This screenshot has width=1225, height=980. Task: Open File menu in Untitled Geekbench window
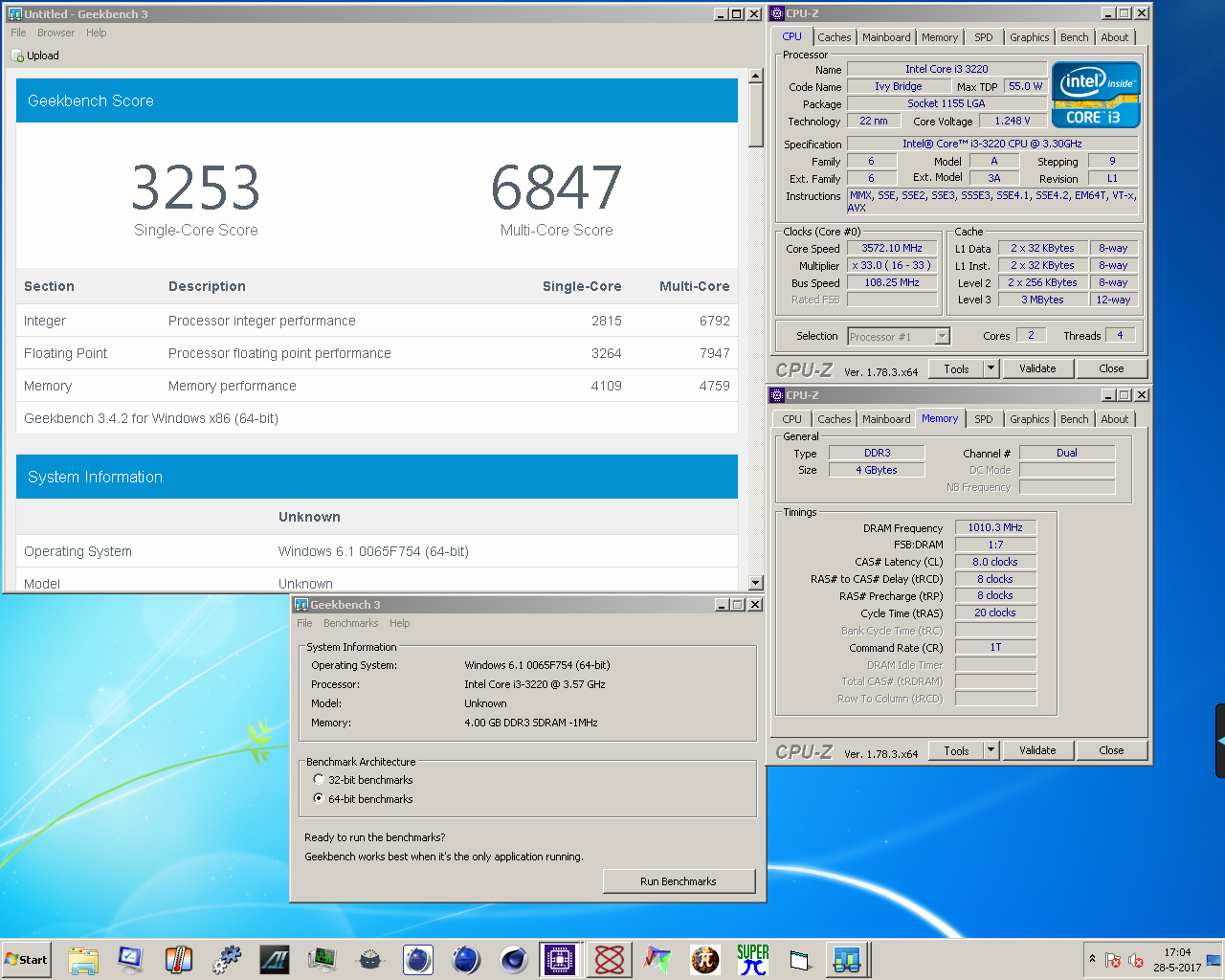click(18, 33)
